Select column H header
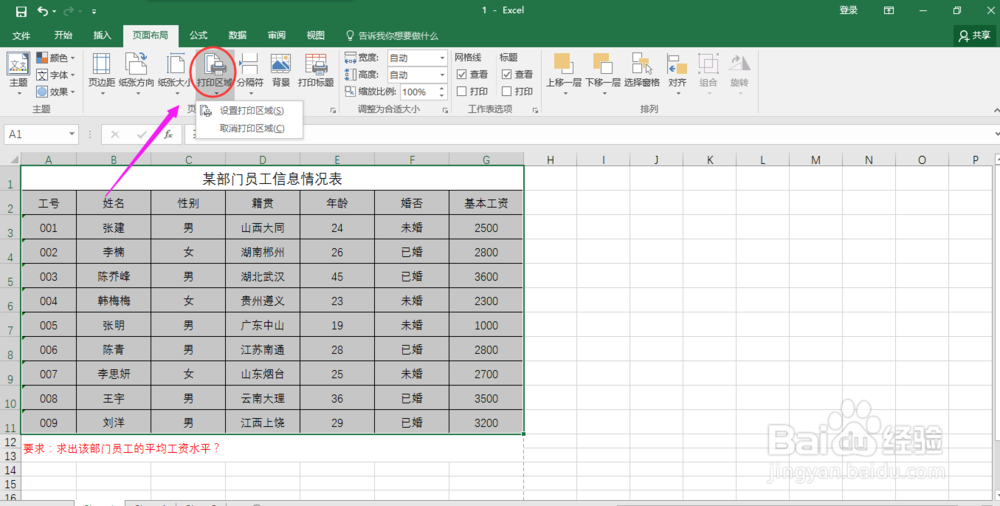 pos(550,160)
